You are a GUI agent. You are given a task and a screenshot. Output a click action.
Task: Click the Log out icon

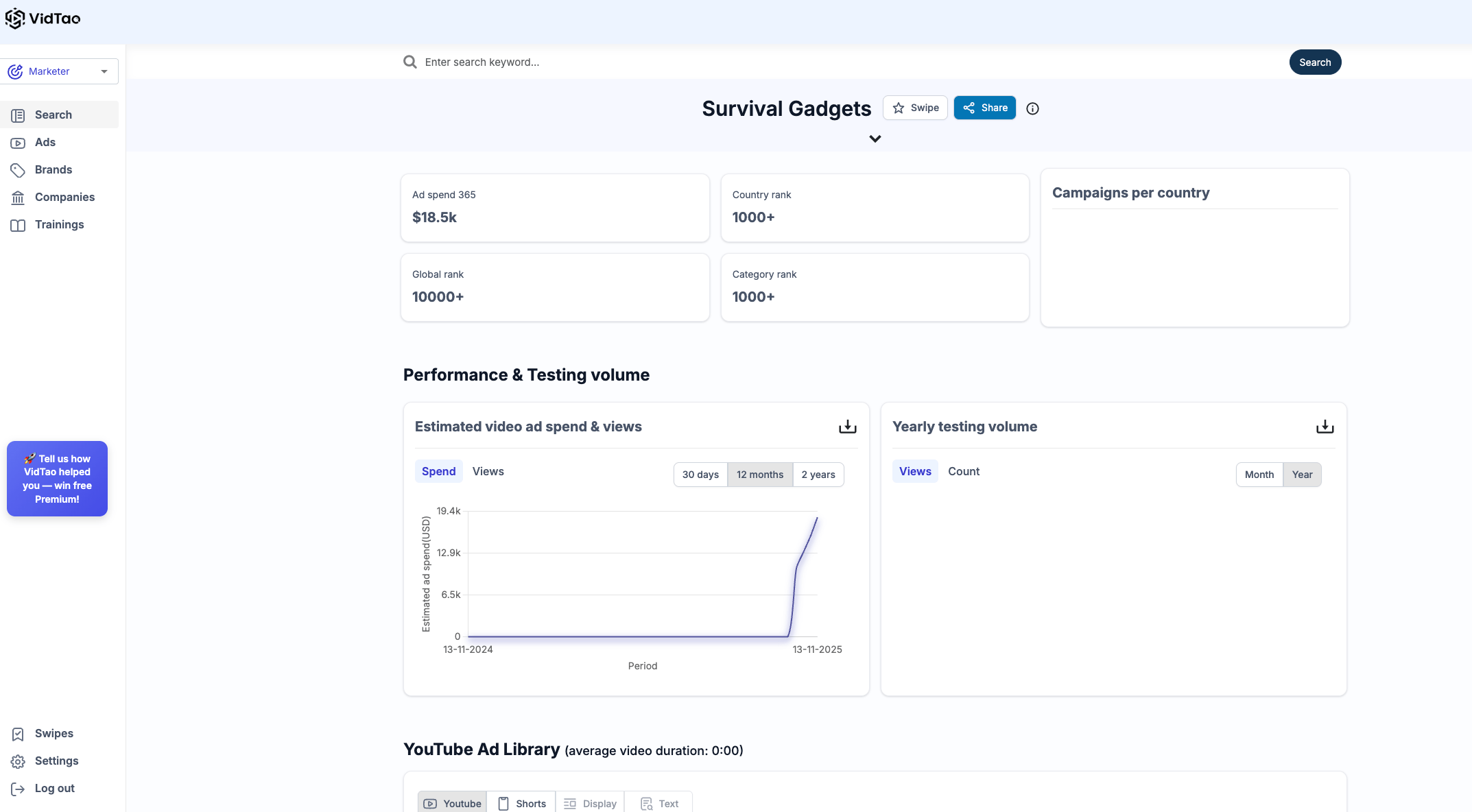(18, 789)
